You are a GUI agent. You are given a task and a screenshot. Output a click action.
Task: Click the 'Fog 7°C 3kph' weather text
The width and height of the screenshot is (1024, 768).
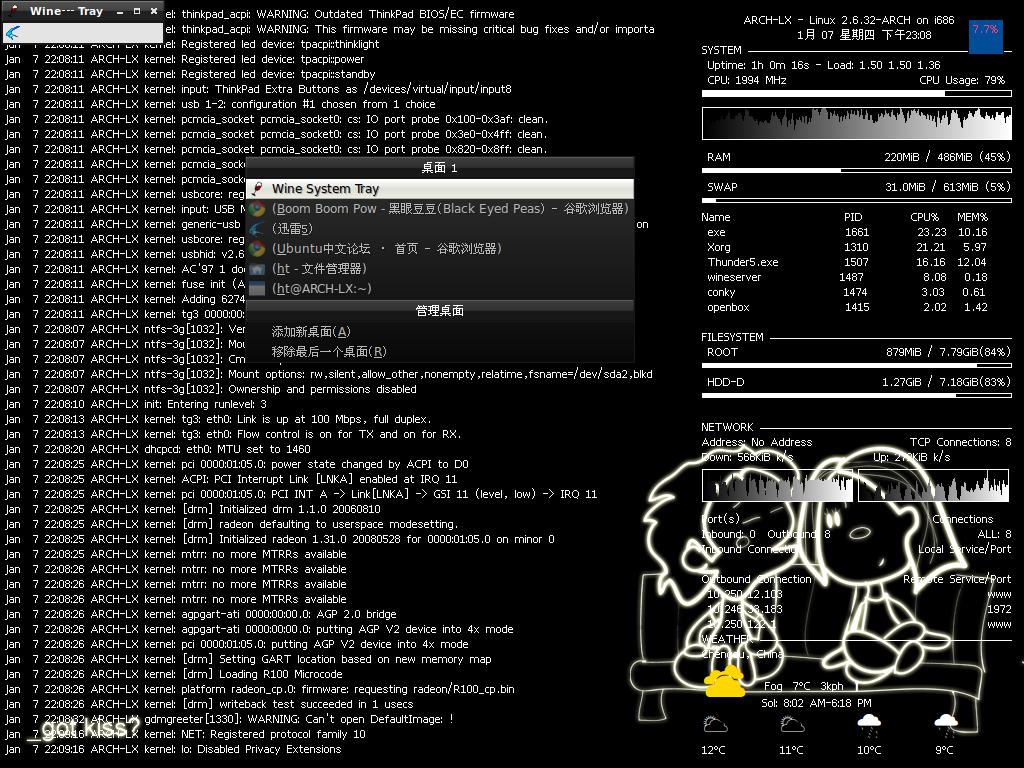coord(803,686)
